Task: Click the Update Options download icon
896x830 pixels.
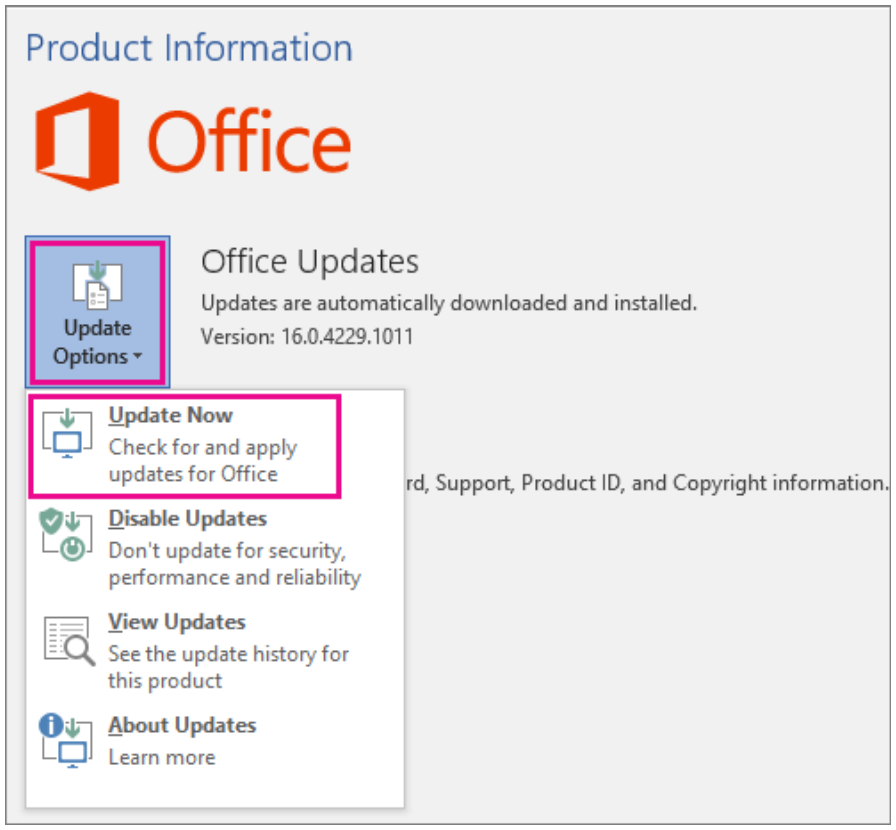Action: click(x=98, y=284)
